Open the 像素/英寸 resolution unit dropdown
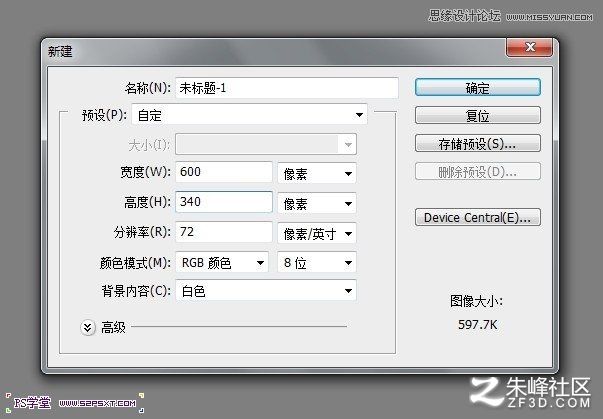Screen dimensions: 603x419 point(316,233)
